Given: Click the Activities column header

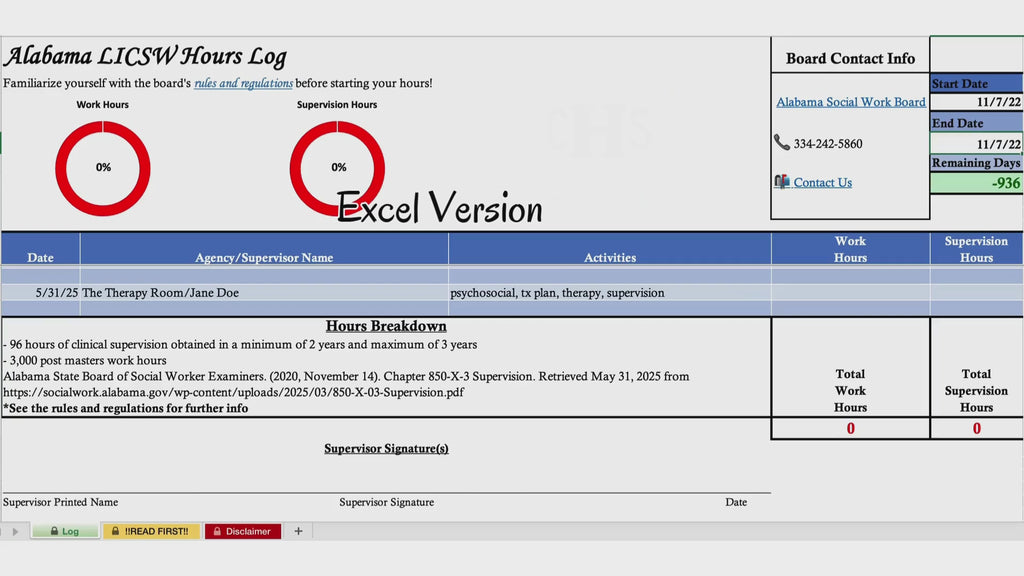Looking at the screenshot, I should pyautogui.click(x=609, y=249).
